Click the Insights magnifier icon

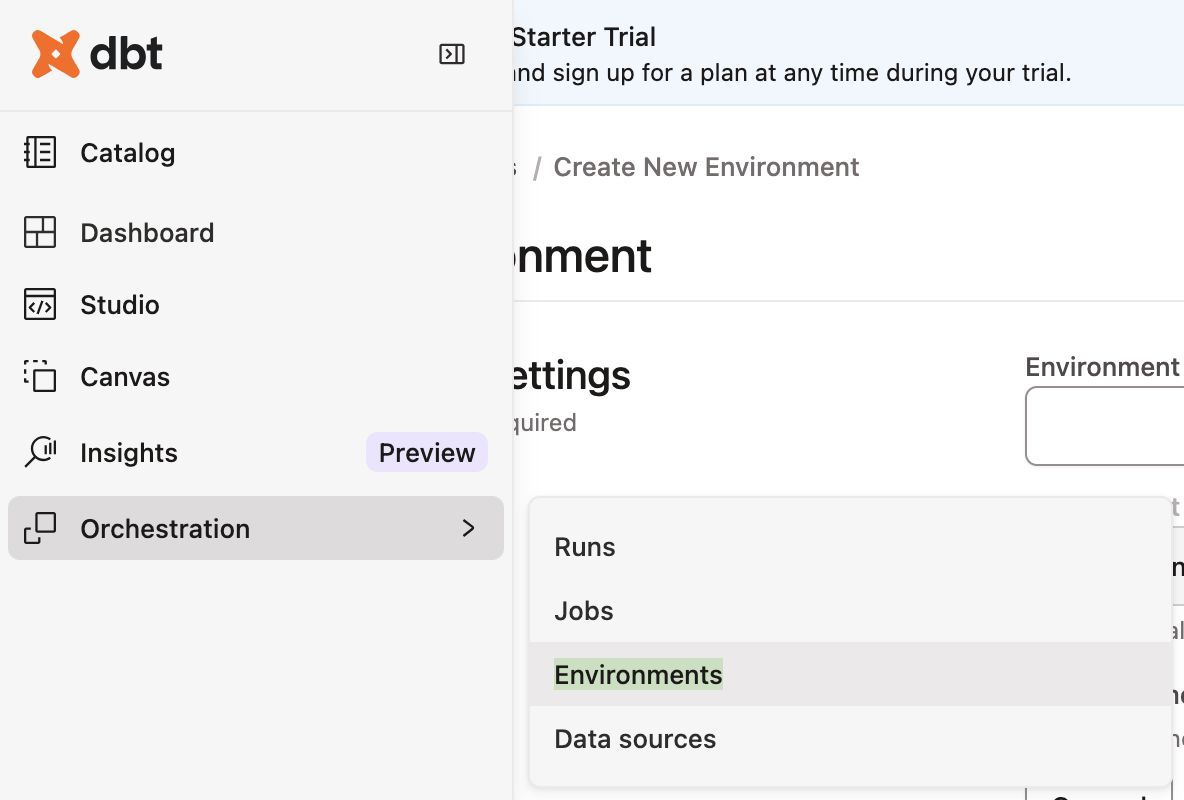40,452
